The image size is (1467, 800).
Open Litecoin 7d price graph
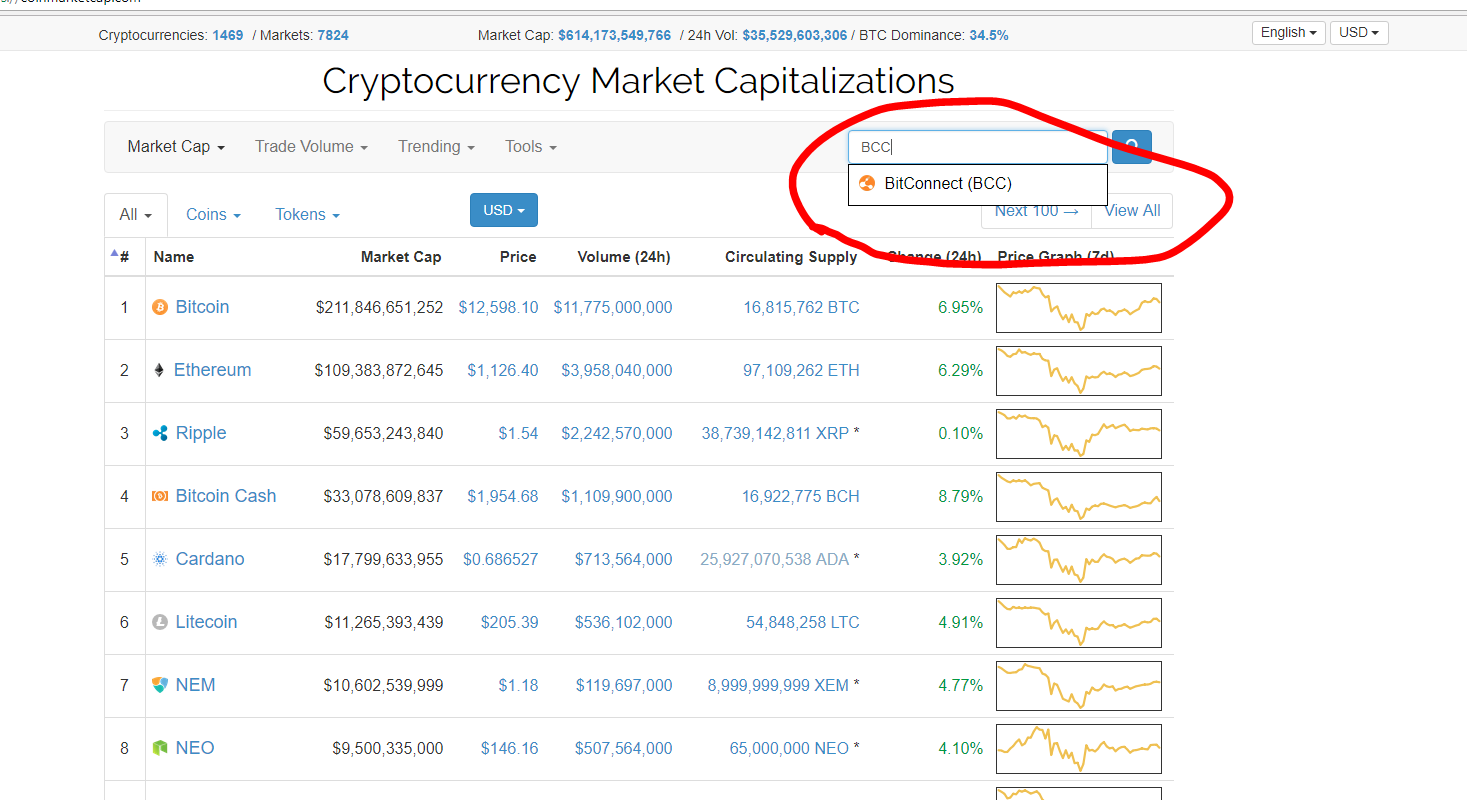[x=1079, y=623]
